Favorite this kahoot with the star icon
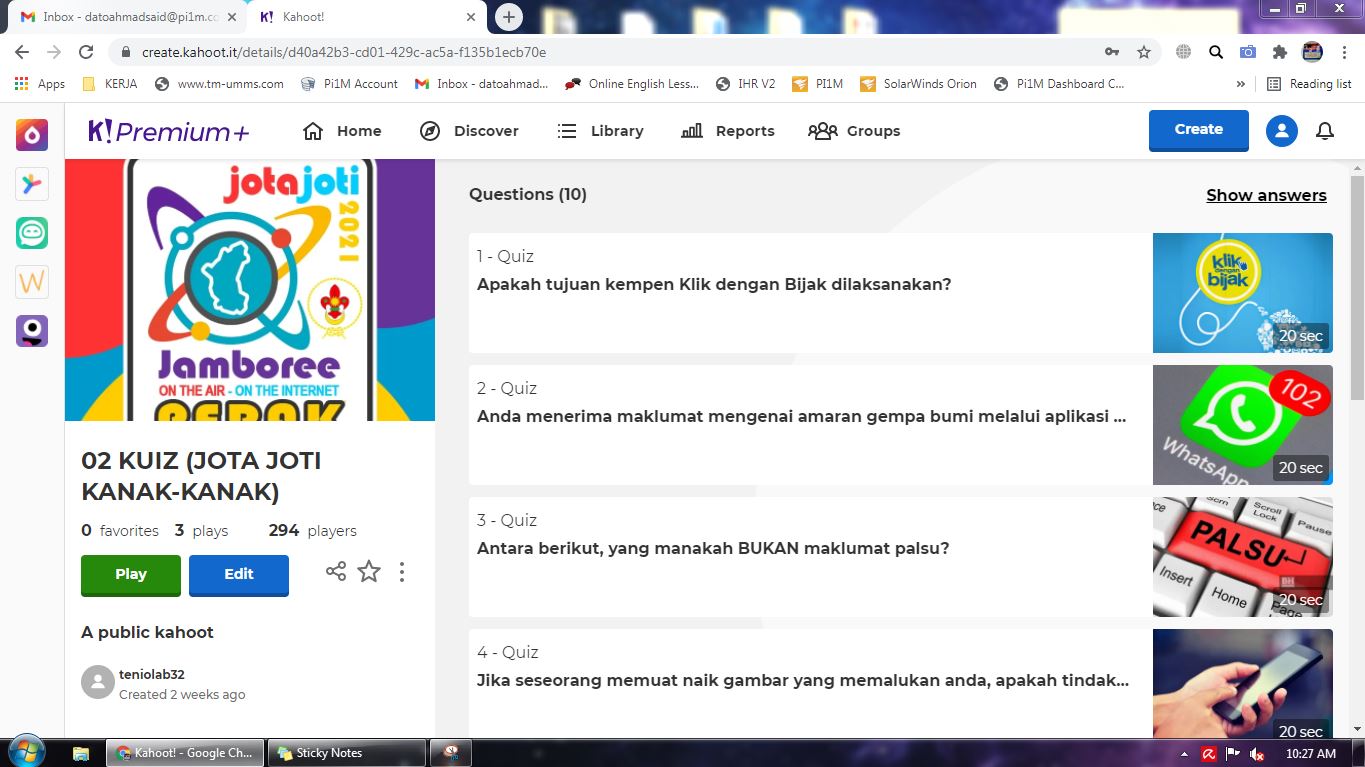1365x767 pixels. pyautogui.click(x=369, y=572)
